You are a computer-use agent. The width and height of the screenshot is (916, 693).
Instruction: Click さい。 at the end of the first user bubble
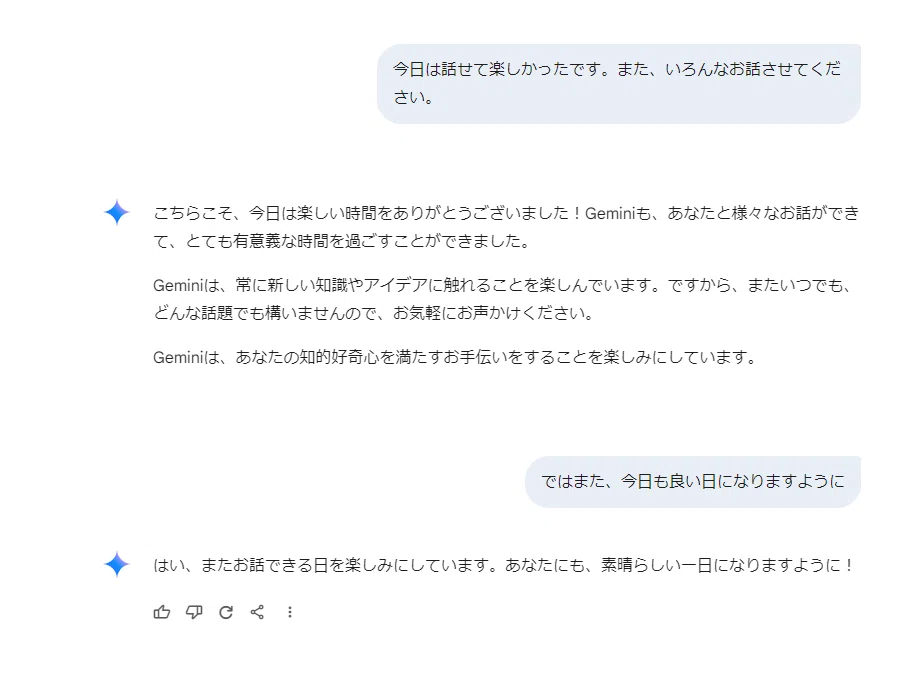(414, 97)
